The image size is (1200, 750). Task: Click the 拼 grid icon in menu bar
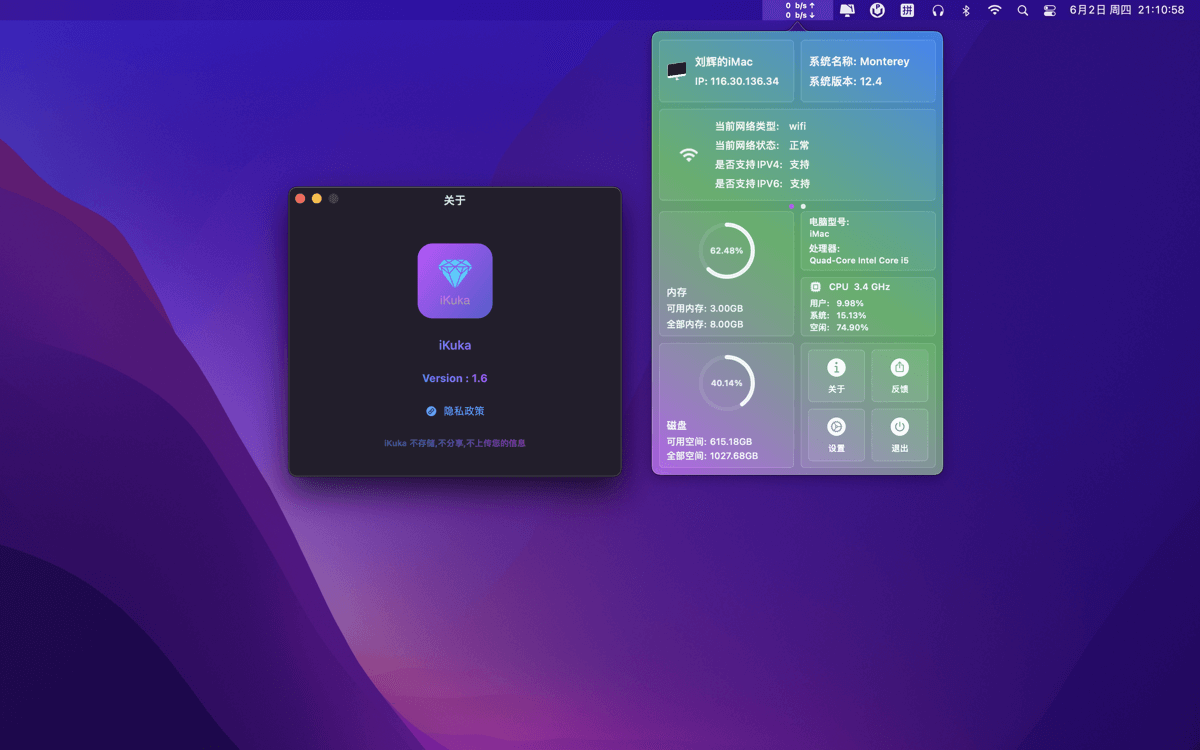(x=907, y=10)
